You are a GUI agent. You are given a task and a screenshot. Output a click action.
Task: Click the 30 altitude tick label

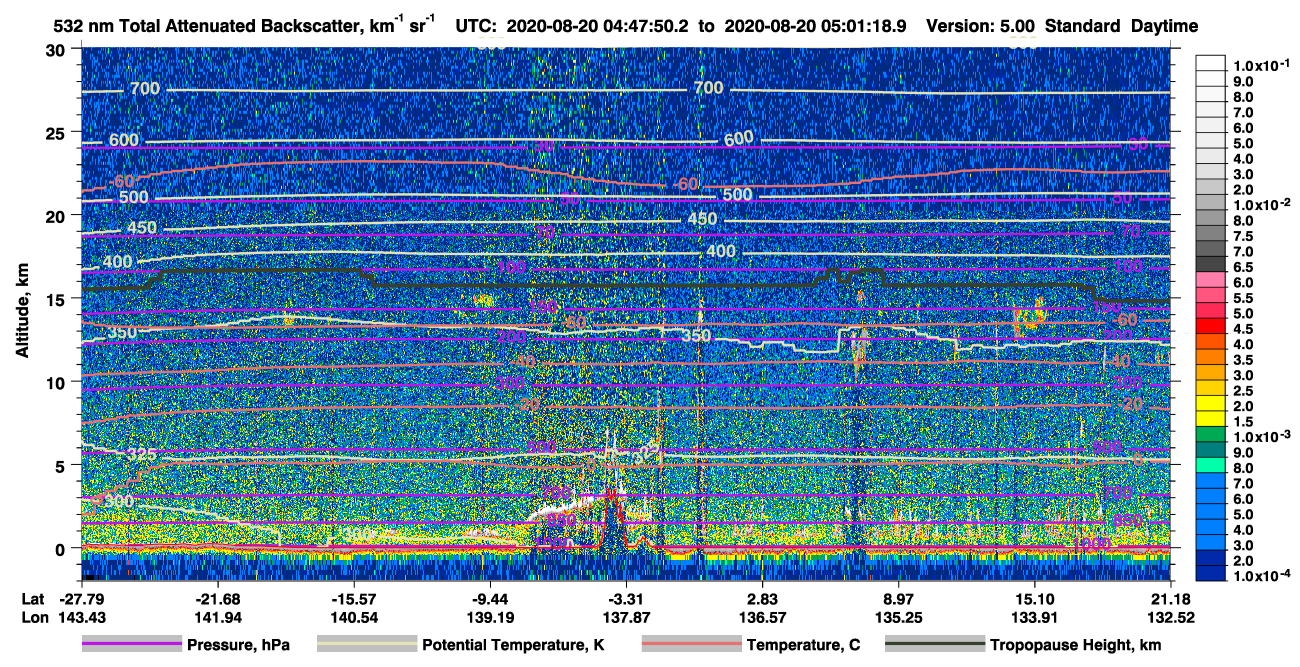tap(57, 50)
